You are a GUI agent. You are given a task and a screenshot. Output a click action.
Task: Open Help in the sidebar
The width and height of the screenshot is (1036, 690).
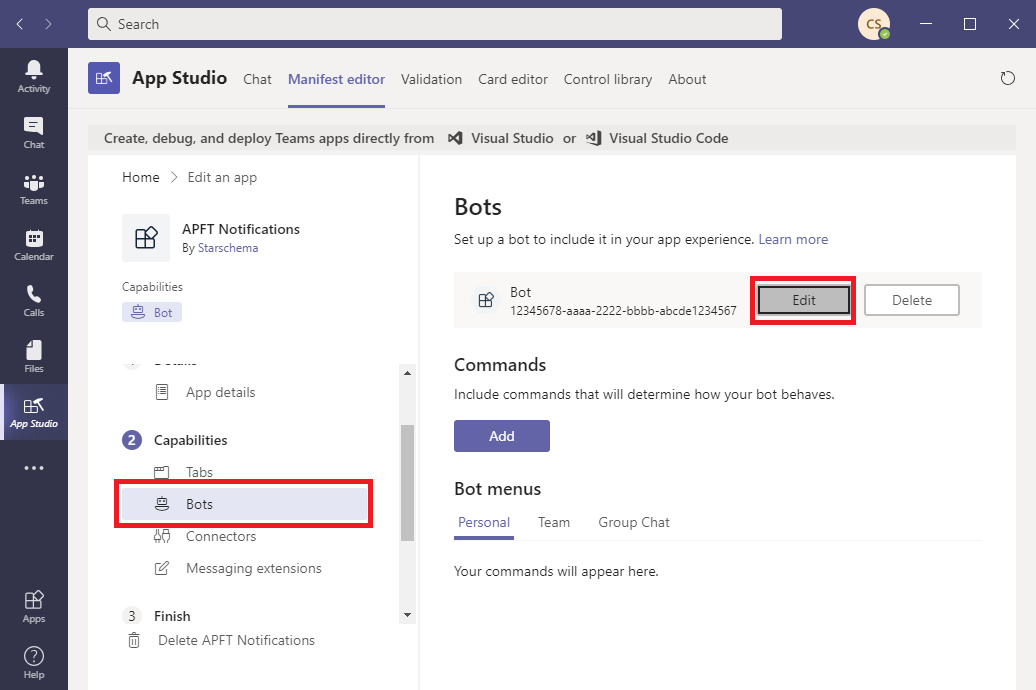point(34,662)
